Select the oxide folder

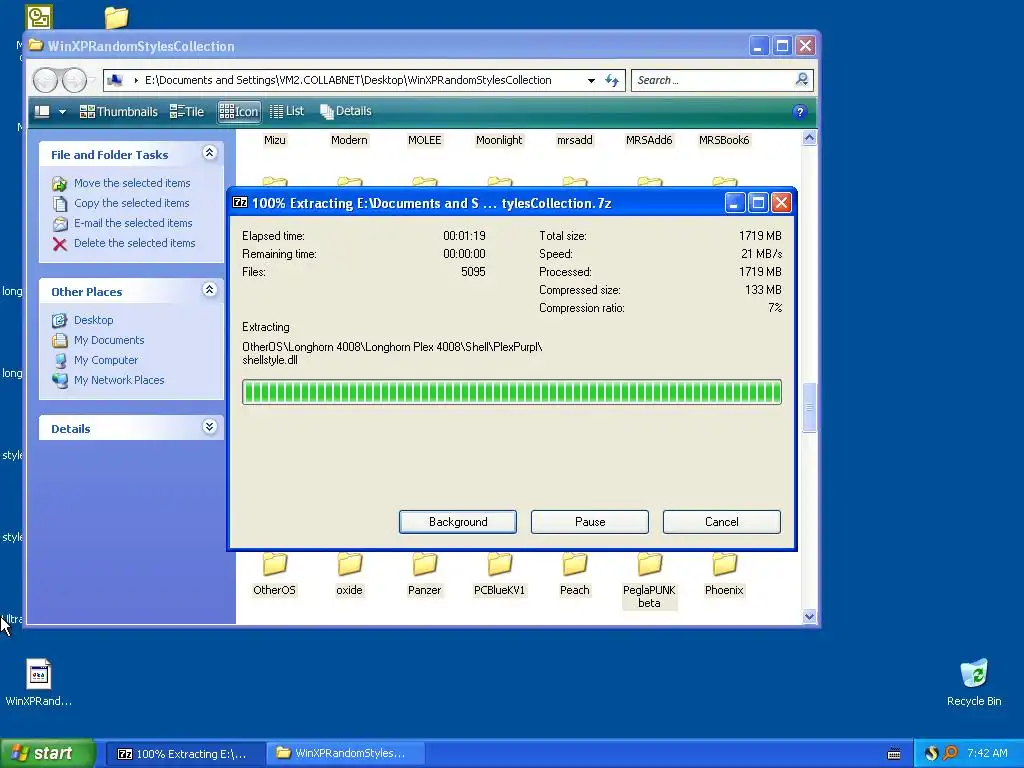click(x=349, y=575)
